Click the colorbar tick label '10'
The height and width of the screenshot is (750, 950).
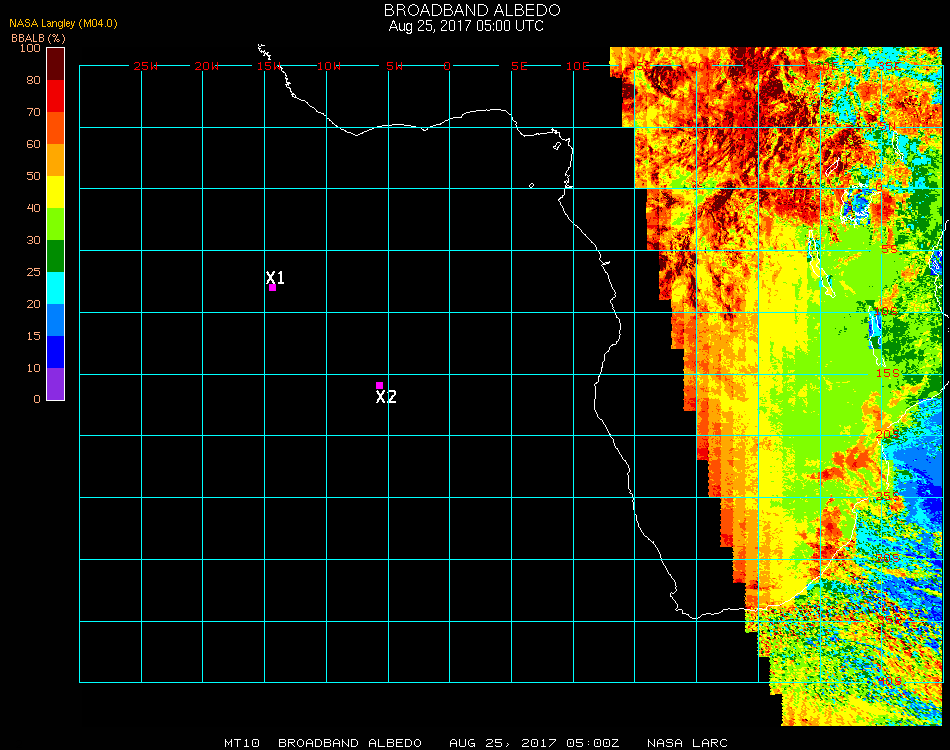[x=33, y=368]
